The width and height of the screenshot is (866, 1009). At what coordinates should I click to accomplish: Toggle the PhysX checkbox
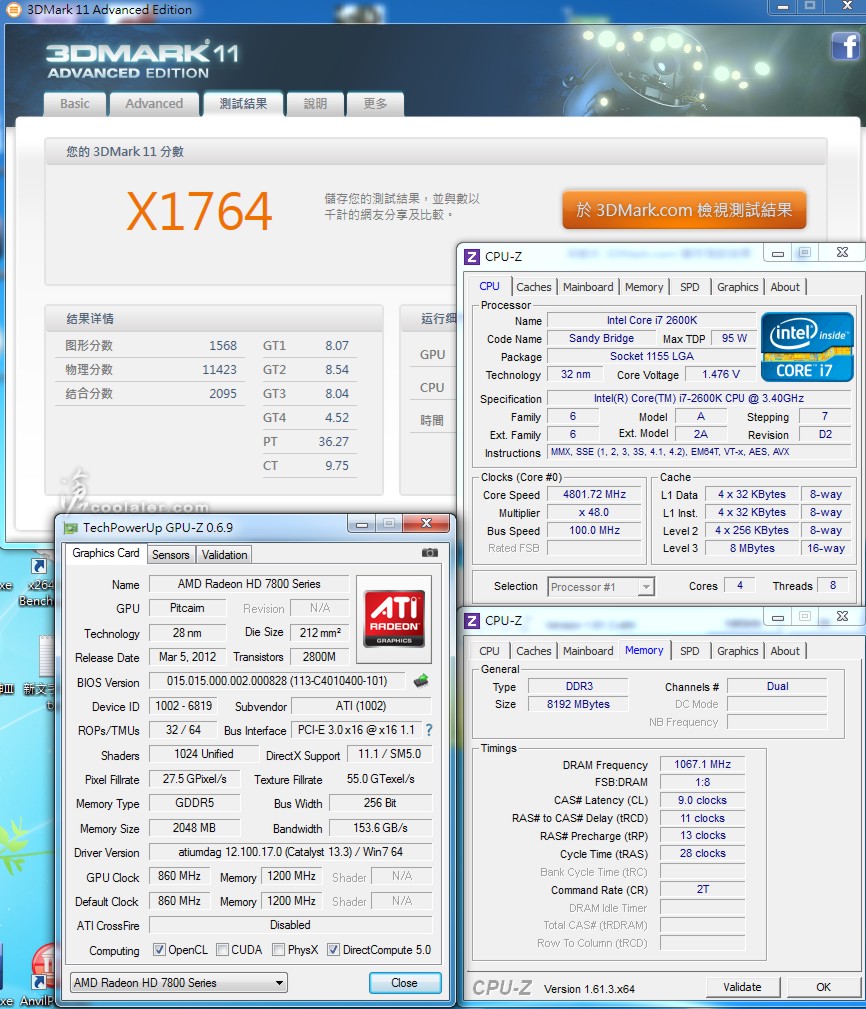279,950
